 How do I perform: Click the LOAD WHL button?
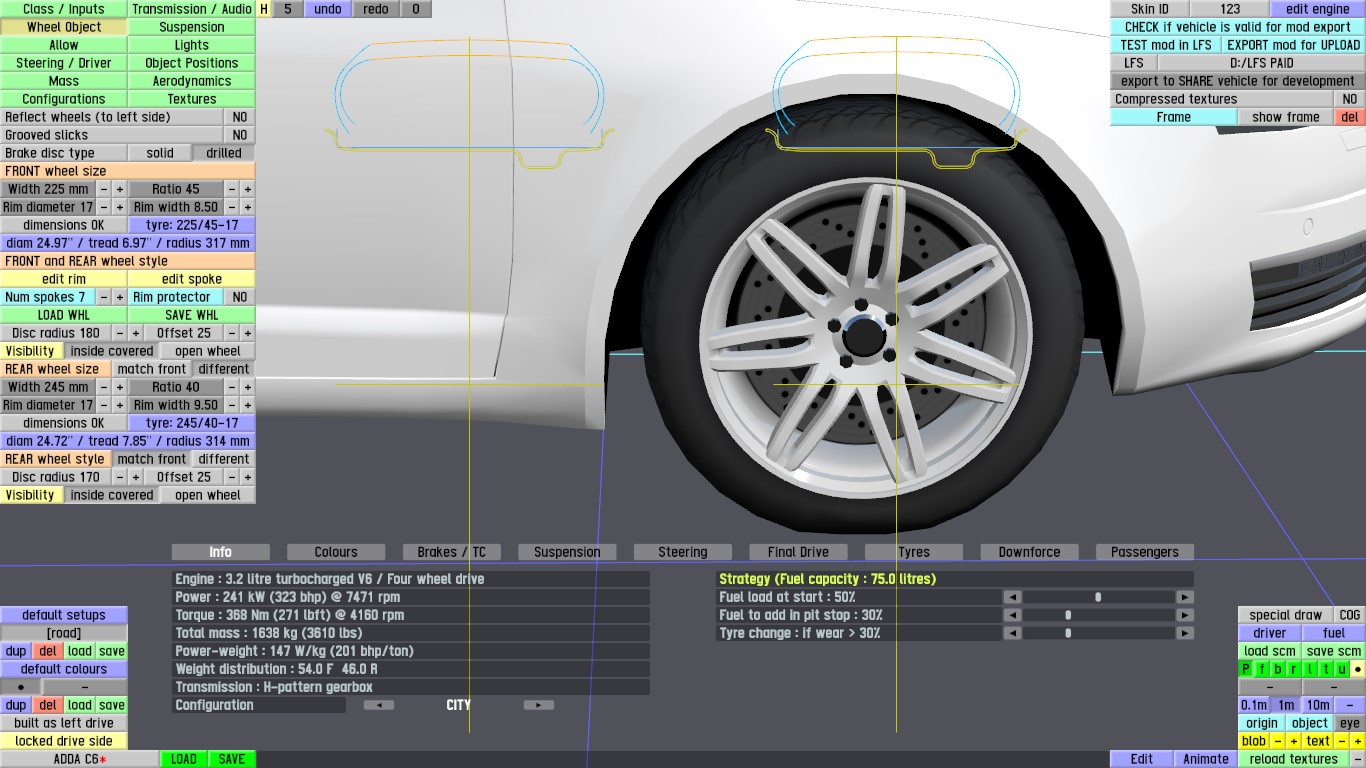click(64, 315)
